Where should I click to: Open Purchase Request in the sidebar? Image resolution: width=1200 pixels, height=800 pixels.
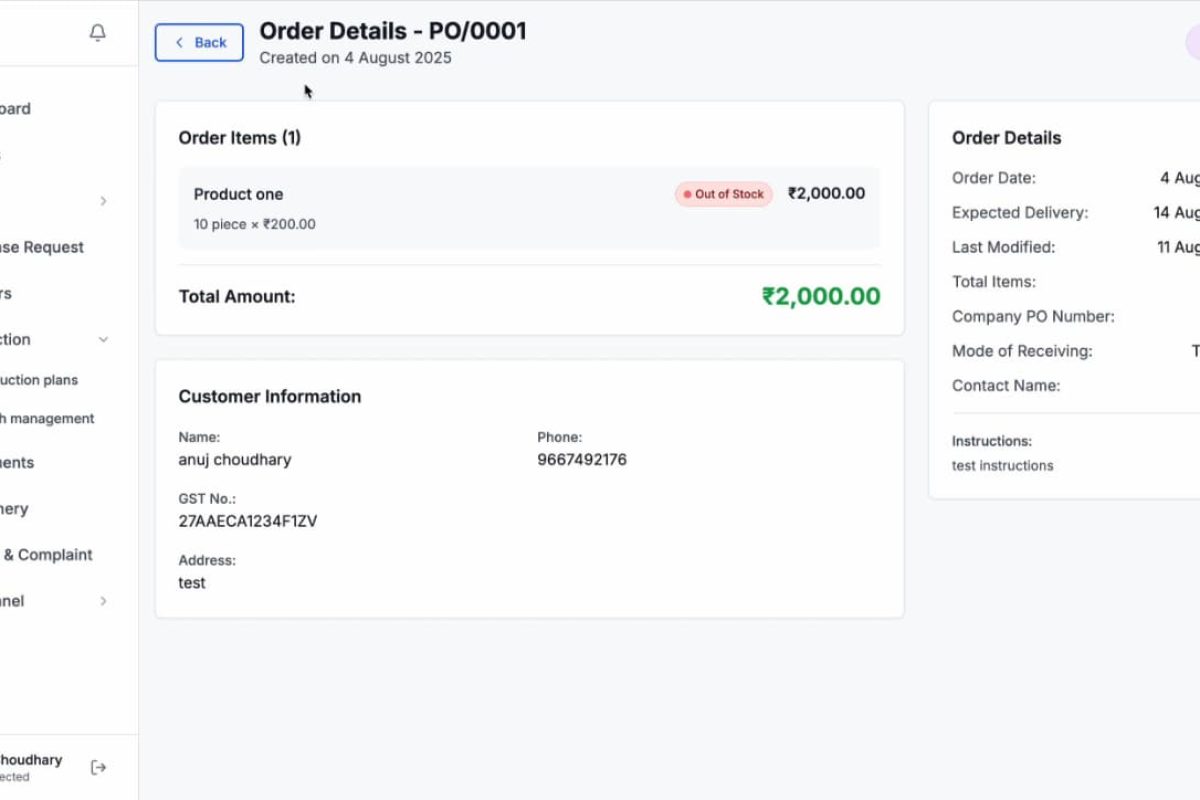click(42, 247)
